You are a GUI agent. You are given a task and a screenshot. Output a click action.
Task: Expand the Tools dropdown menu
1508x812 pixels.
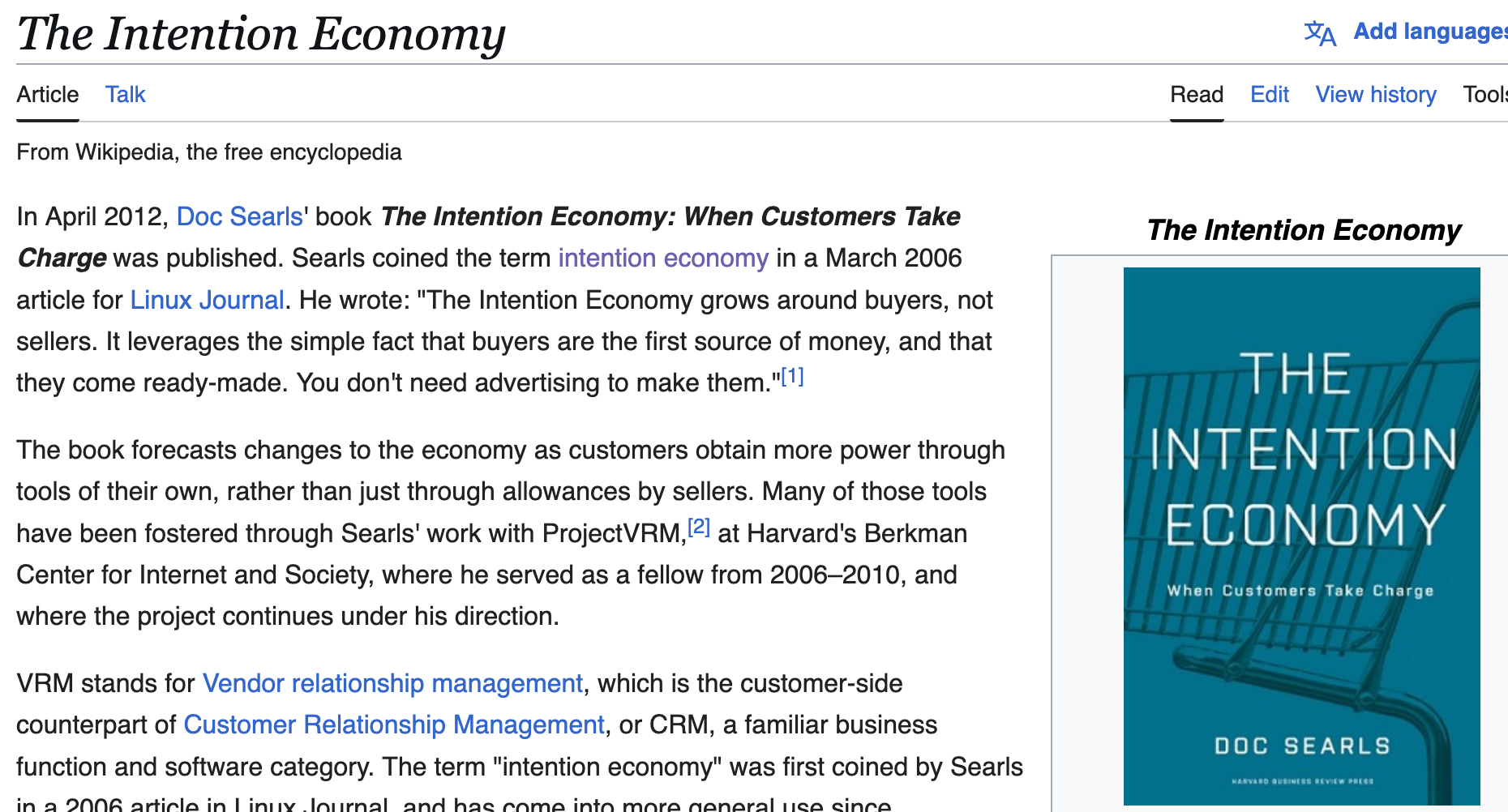tap(1485, 95)
